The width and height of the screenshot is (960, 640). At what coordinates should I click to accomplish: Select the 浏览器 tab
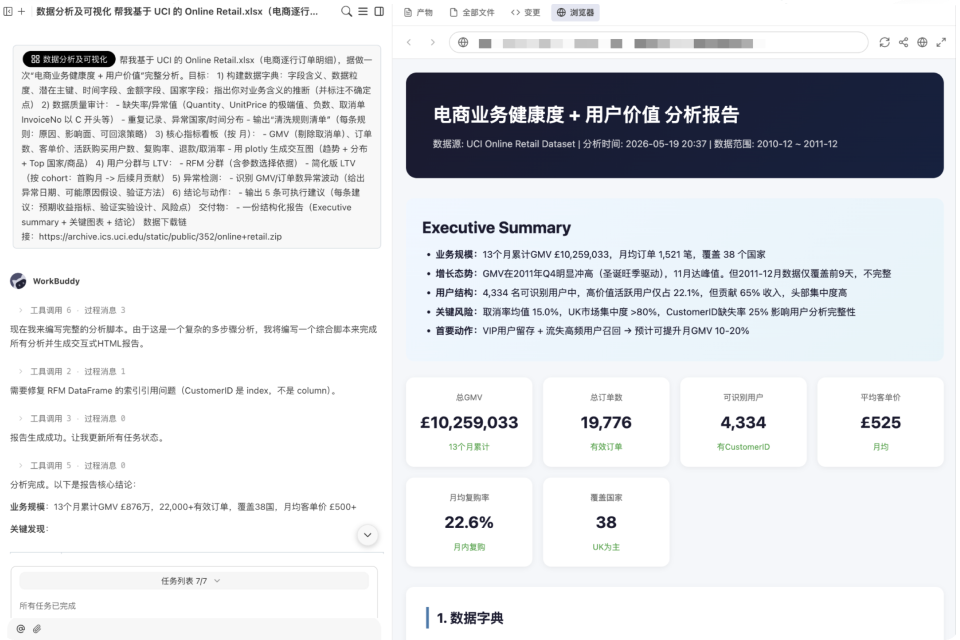[576, 12]
